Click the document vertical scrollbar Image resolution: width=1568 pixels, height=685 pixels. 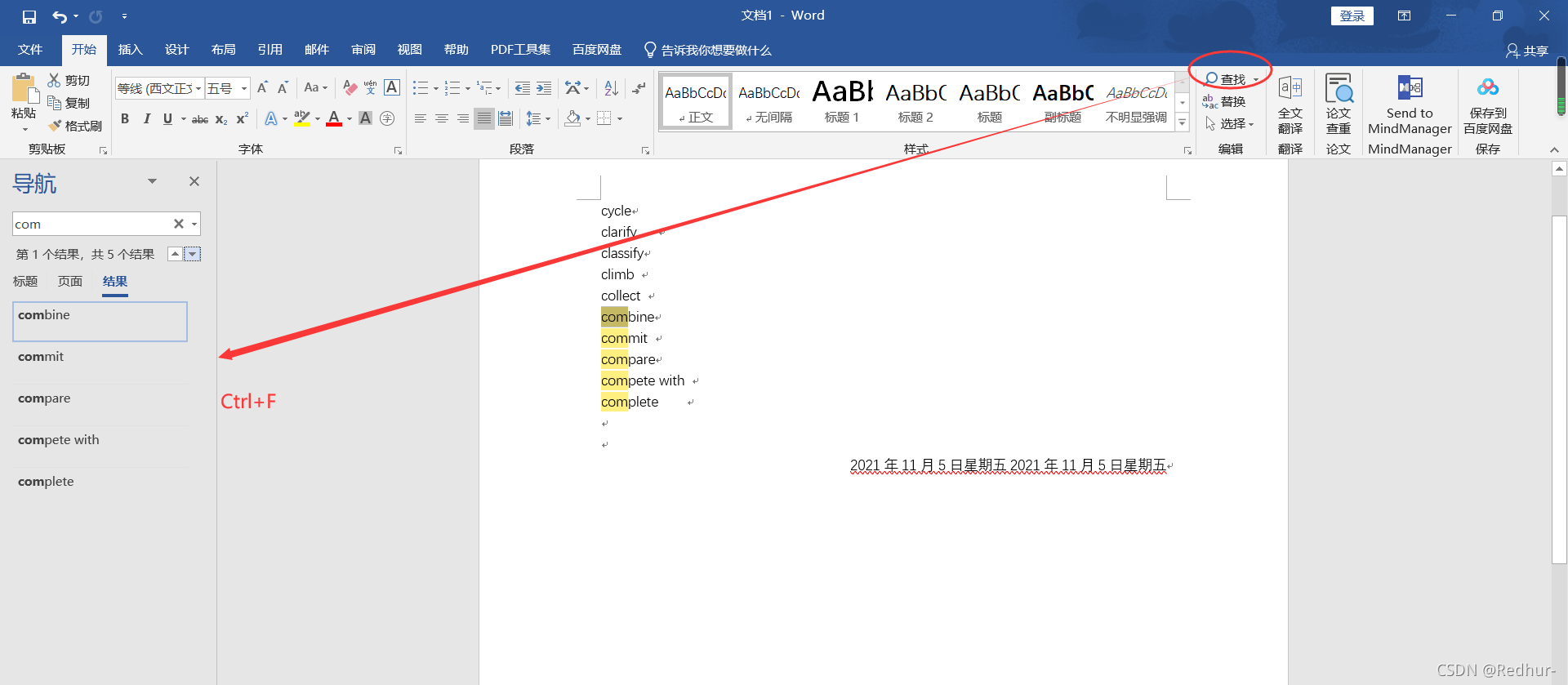(1559, 389)
